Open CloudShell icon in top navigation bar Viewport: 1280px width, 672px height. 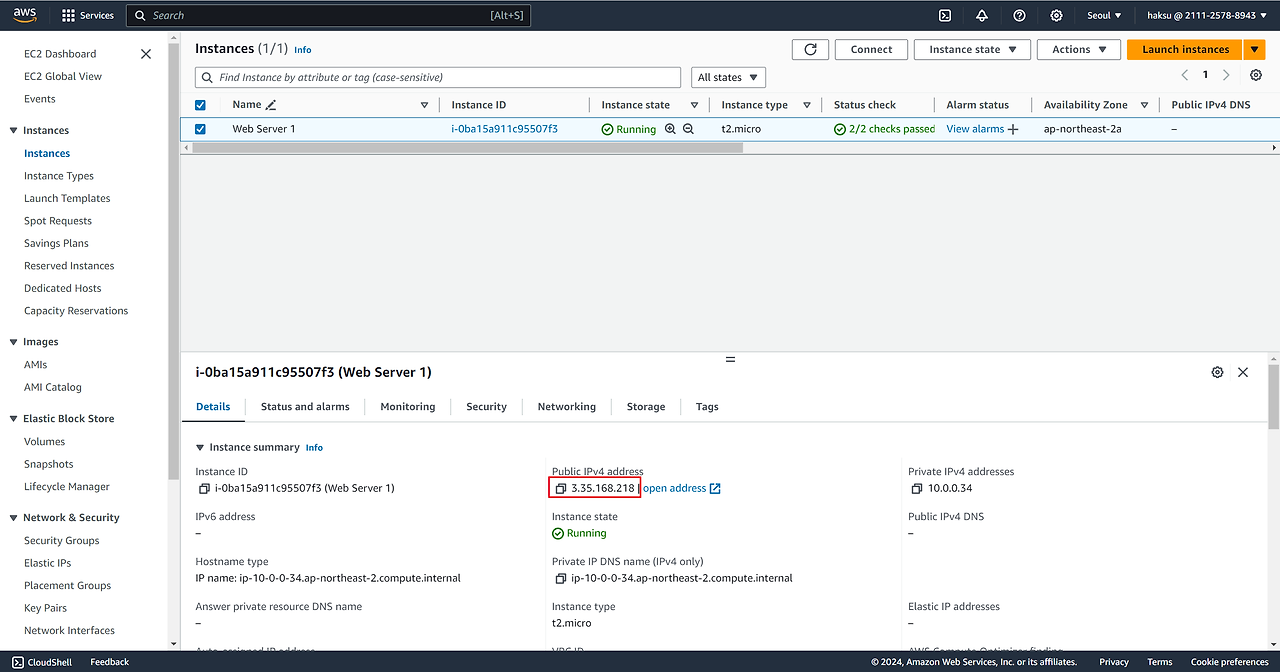(945, 16)
